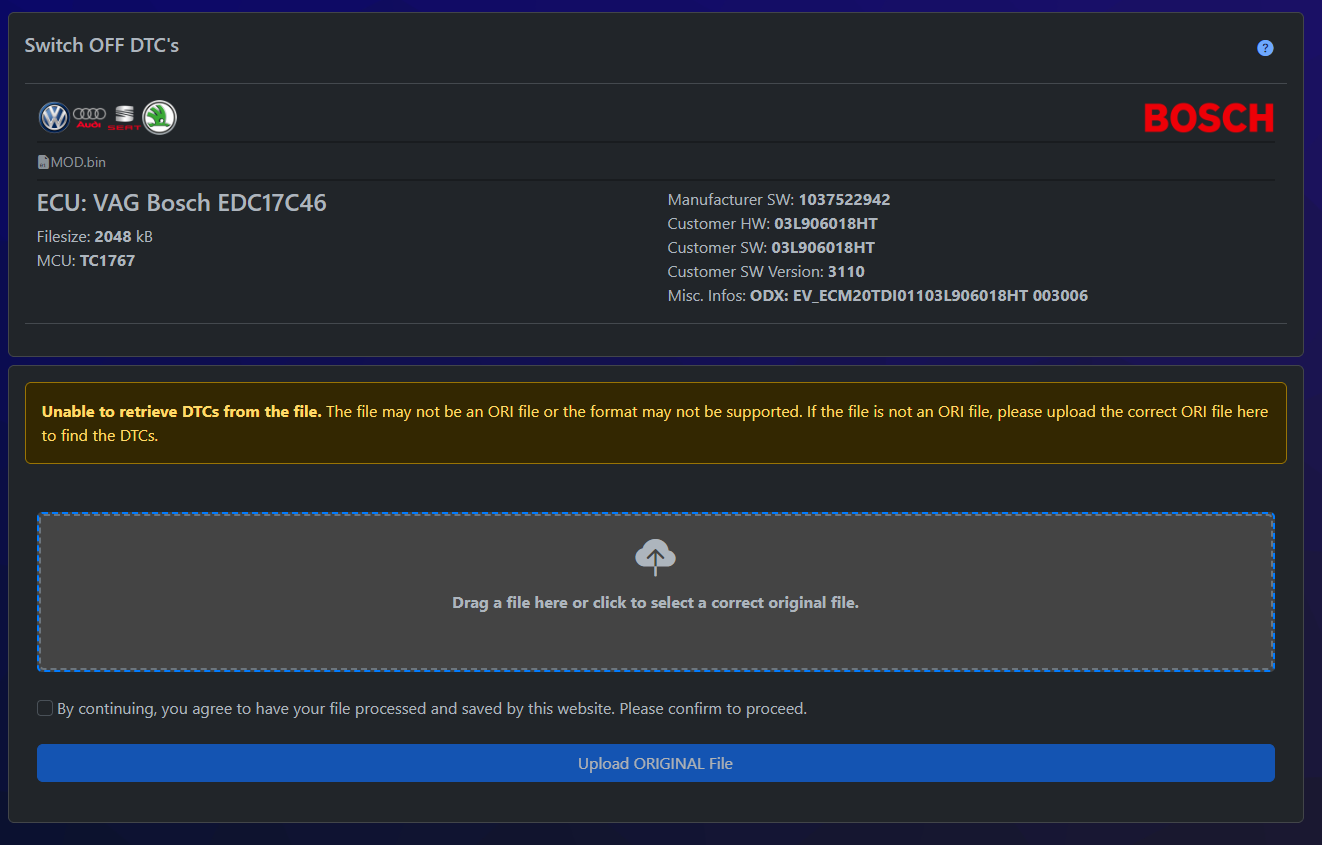
Task: Click the 'Drag a file here' drop zone text
Action: click(x=655, y=603)
